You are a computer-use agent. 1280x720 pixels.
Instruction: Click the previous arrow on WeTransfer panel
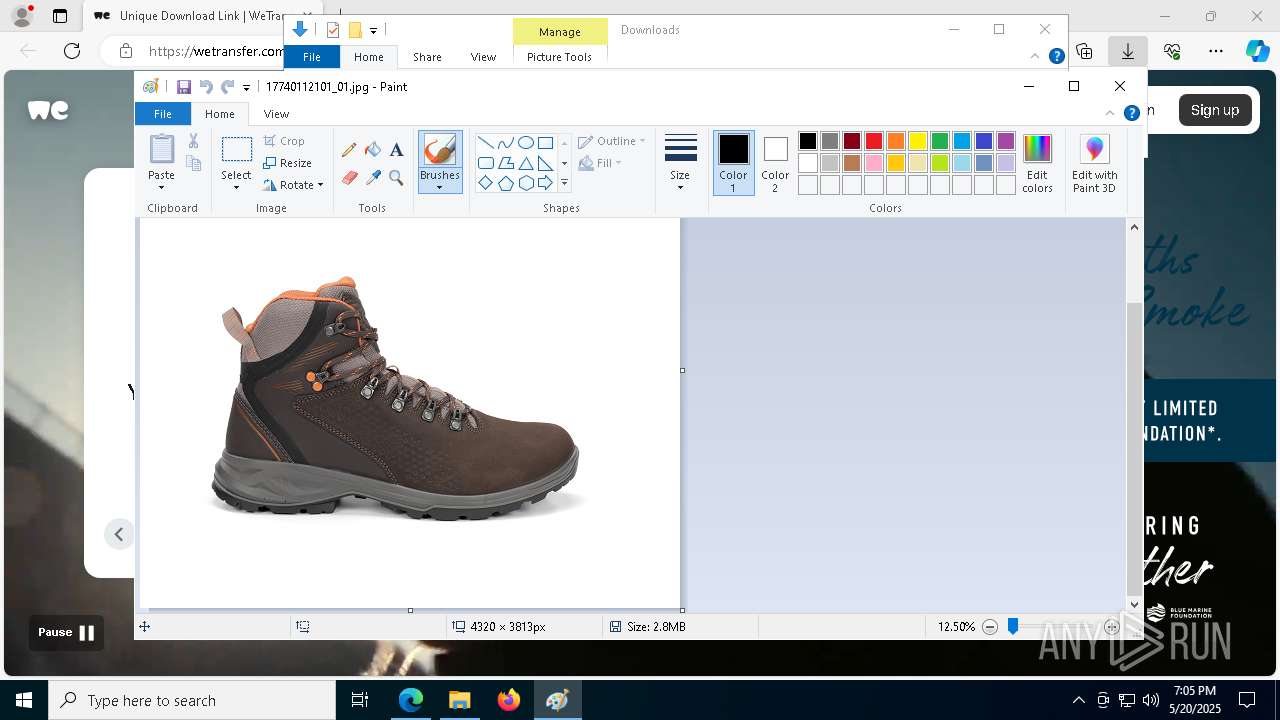(x=119, y=534)
